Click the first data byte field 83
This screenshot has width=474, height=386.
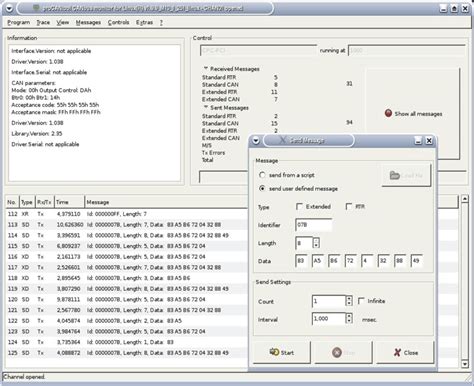click(x=301, y=261)
